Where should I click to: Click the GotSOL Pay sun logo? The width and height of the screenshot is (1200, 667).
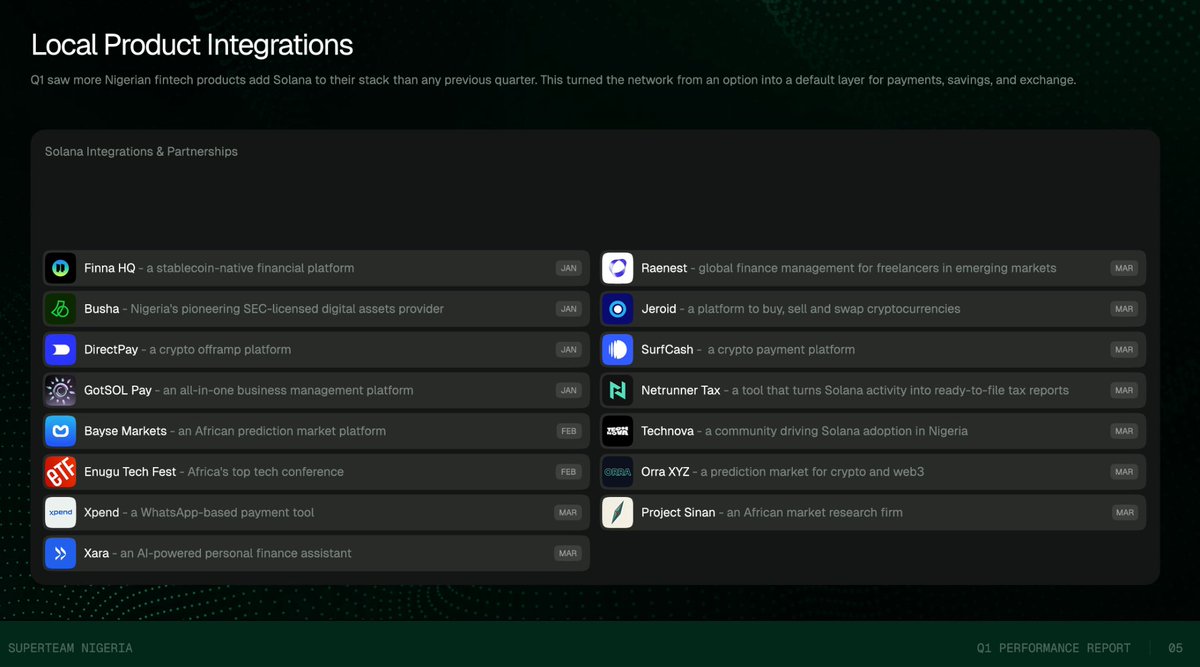[60, 390]
